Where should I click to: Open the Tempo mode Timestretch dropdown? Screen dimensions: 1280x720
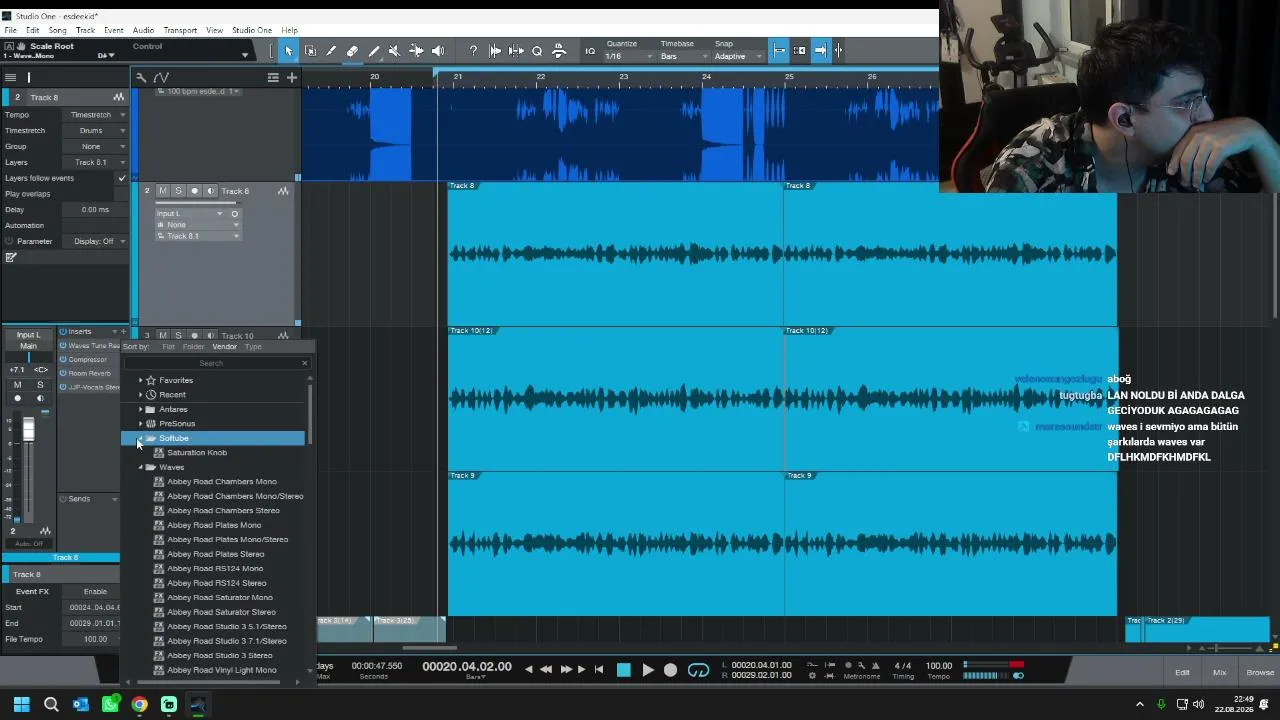(x=95, y=115)
